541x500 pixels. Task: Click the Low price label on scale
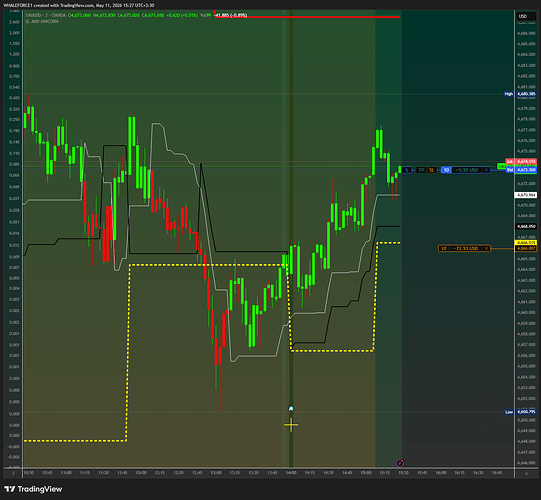509,412
